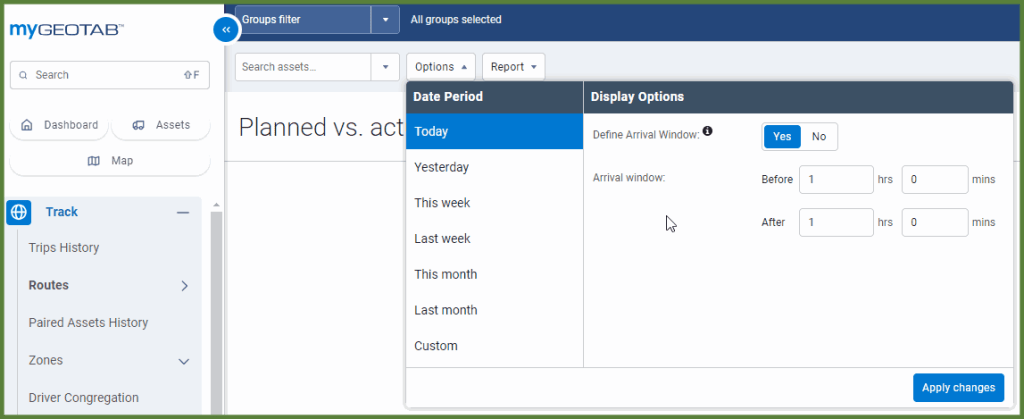Collapse the Track section minus icon

[x=183, y=212]
